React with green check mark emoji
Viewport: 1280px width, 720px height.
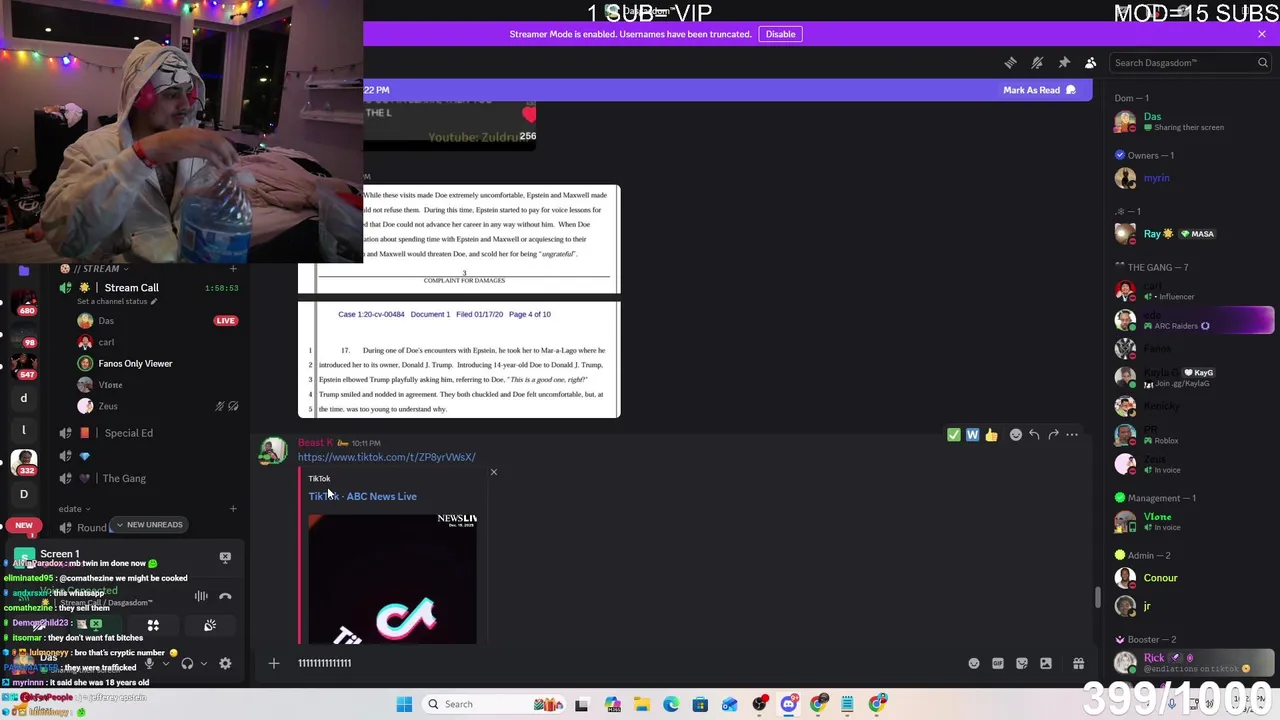tap(953, 435)
